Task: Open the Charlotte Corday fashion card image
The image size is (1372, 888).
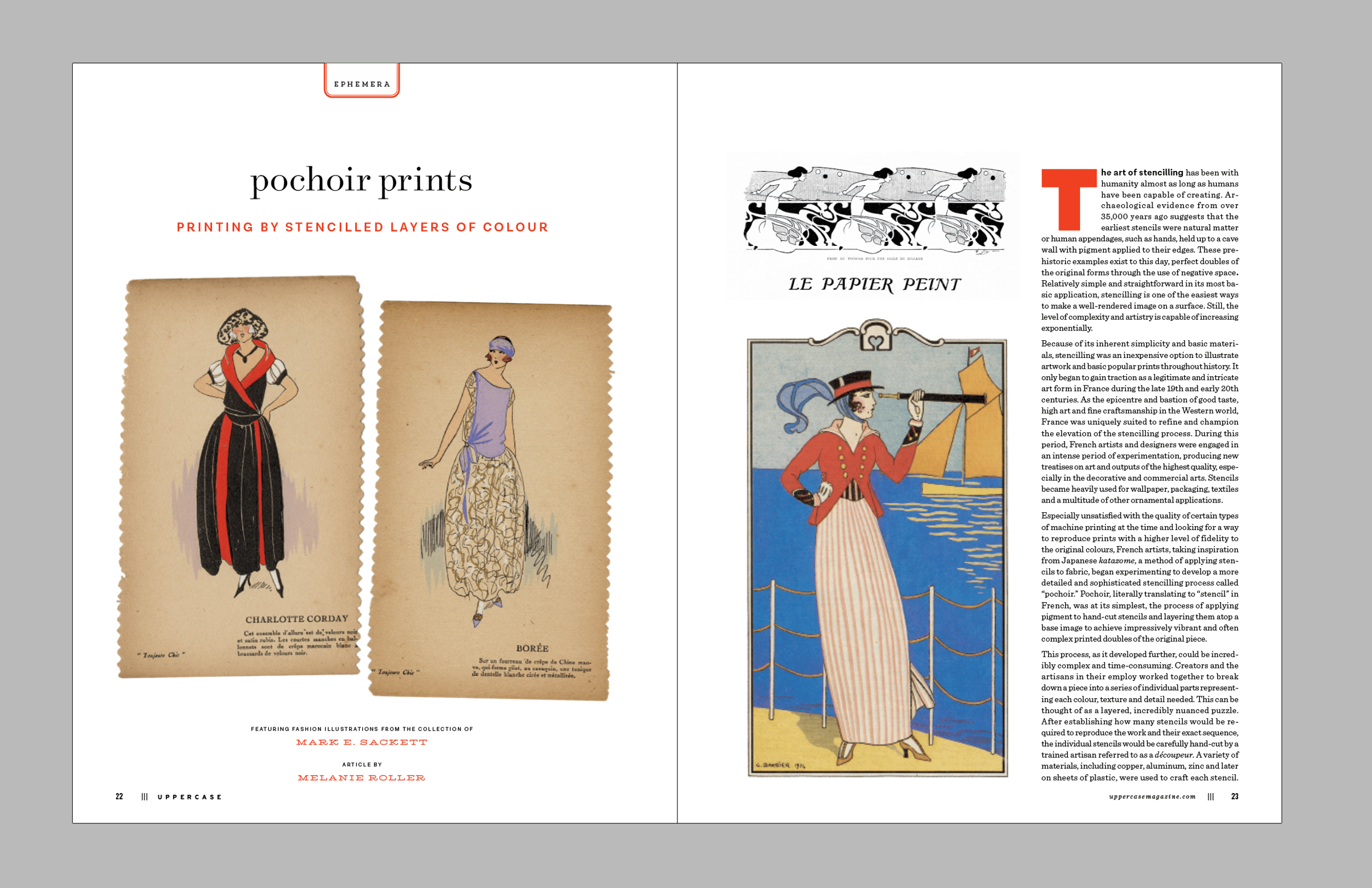Action: tap(241, 476)
